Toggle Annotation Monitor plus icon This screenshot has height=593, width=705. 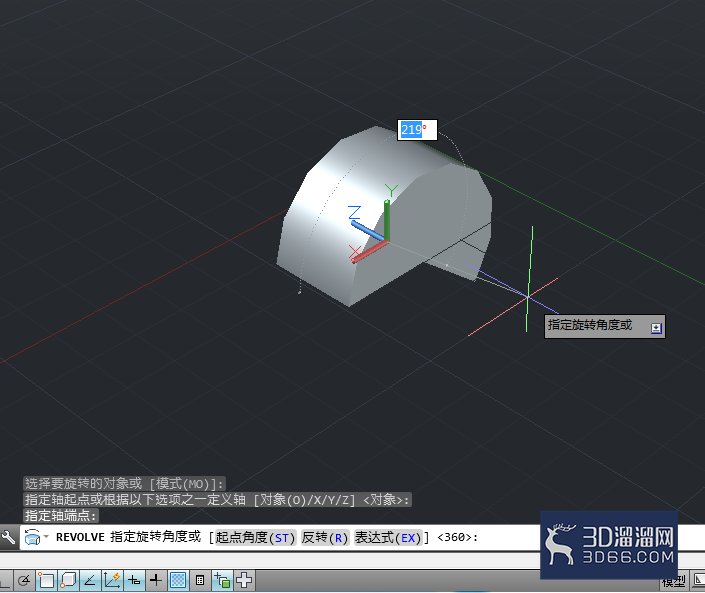[x=244, y=580]
